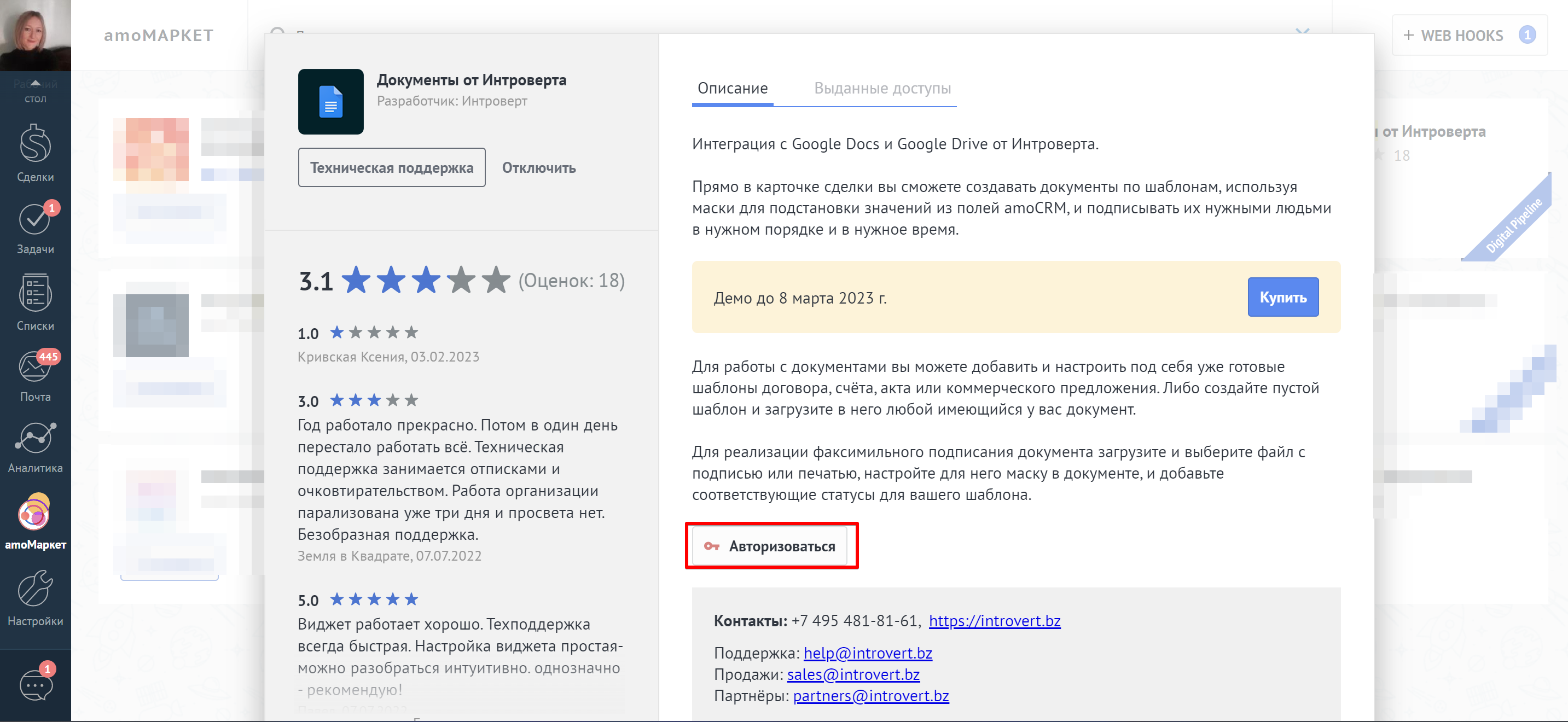1568x722 pixels.
Task: Open Списки section in sidebar
Action: 36,302
